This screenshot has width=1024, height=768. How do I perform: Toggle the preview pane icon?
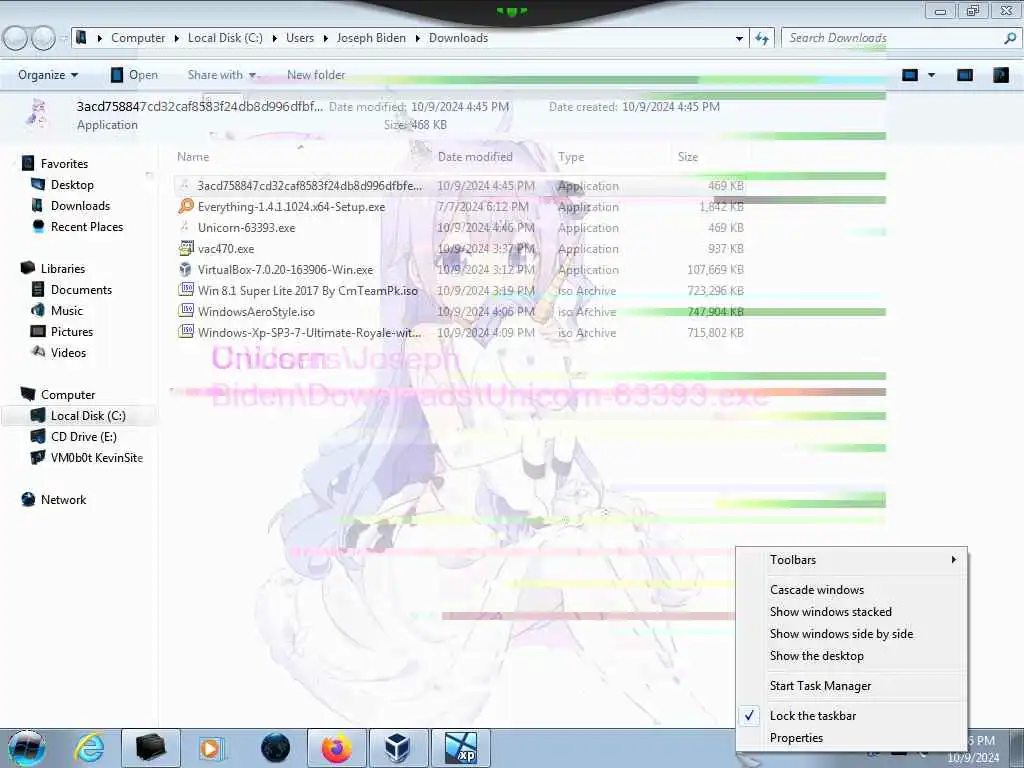coord(965,75)
